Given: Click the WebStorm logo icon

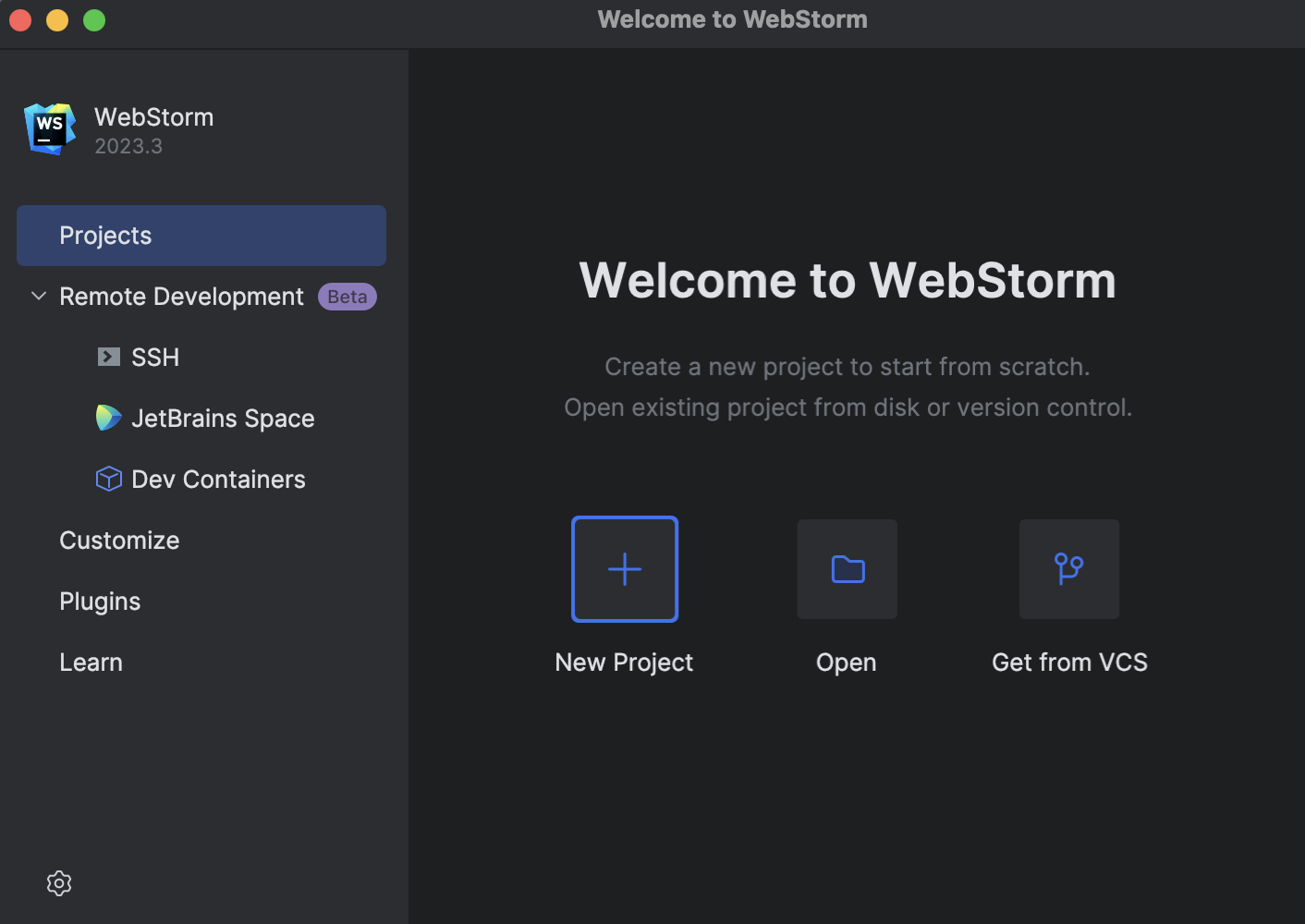Looking at the screenshot, I should coord(48,129).
